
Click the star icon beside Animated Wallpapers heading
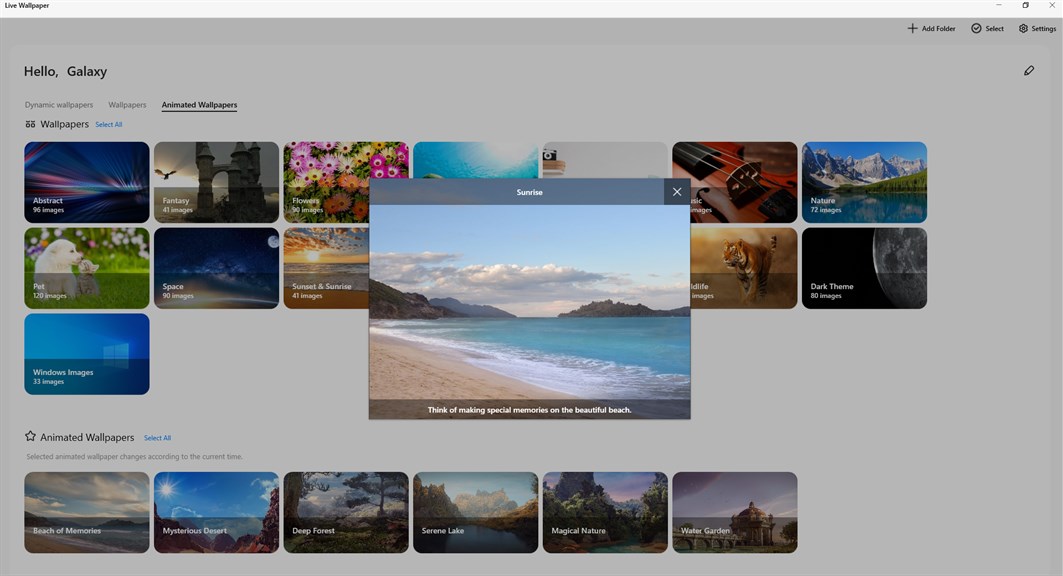(x=31, y=436)
